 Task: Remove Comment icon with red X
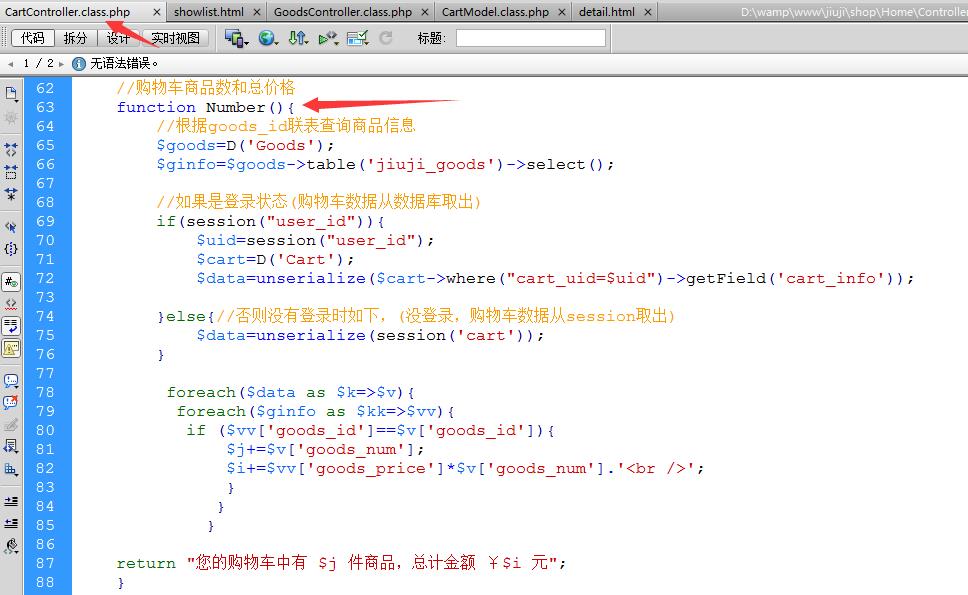[x=11, y=402]
